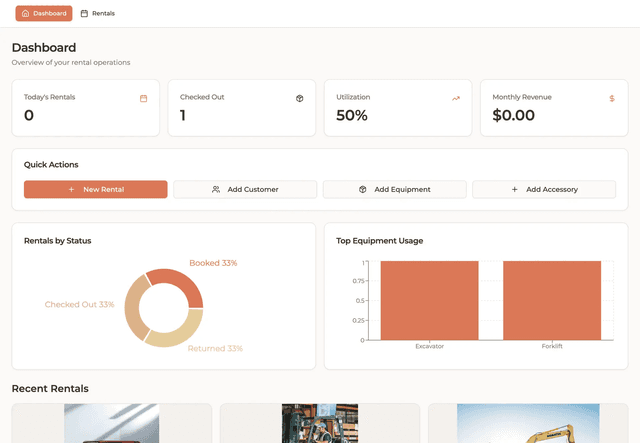The width and height of the screenshot is (640, 443).
Task: Create a New Rental
Action: point(96,189)
